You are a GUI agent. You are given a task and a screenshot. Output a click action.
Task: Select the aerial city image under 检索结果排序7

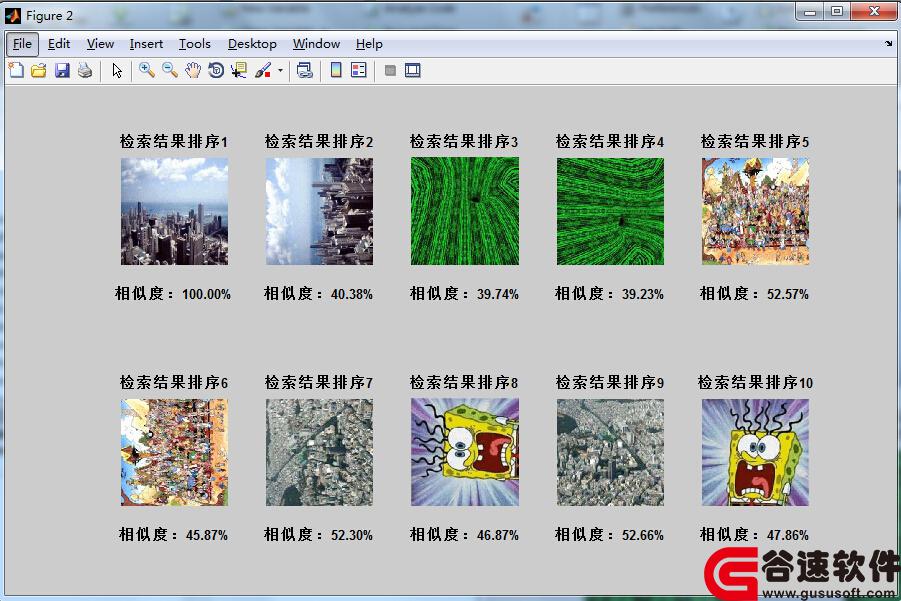pos(319,453)
